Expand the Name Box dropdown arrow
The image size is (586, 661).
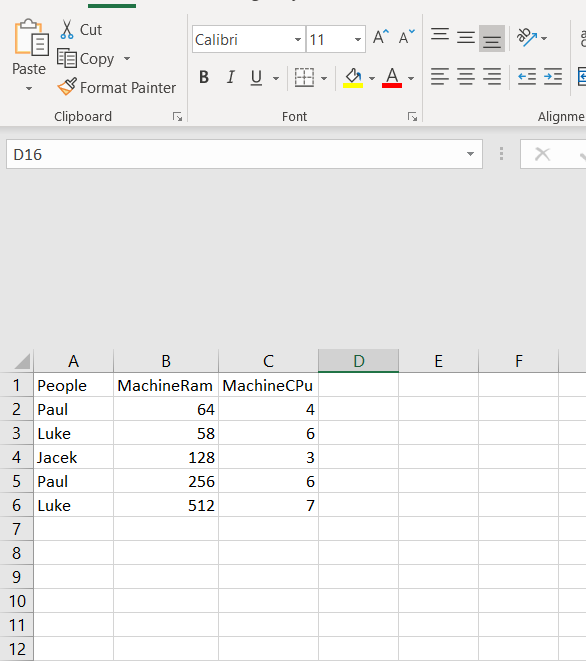click(470, 154)
